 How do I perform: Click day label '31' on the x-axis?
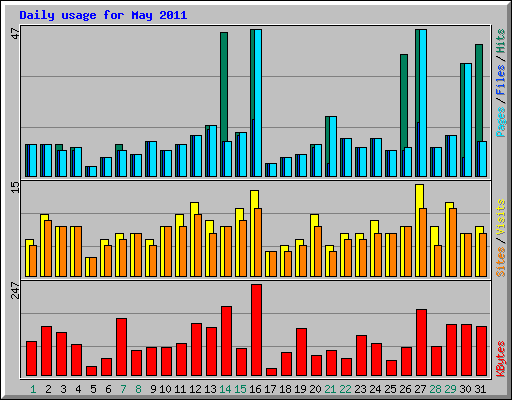click(480, 389)
